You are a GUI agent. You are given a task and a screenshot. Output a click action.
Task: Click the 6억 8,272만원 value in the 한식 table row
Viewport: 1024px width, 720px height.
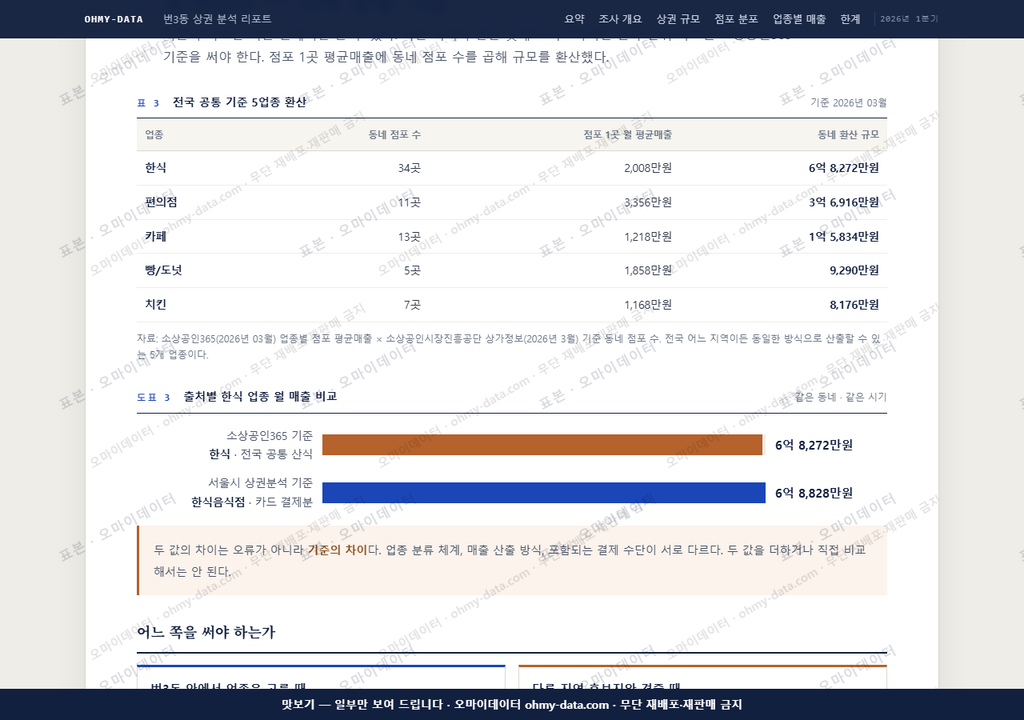coord(843,168)
